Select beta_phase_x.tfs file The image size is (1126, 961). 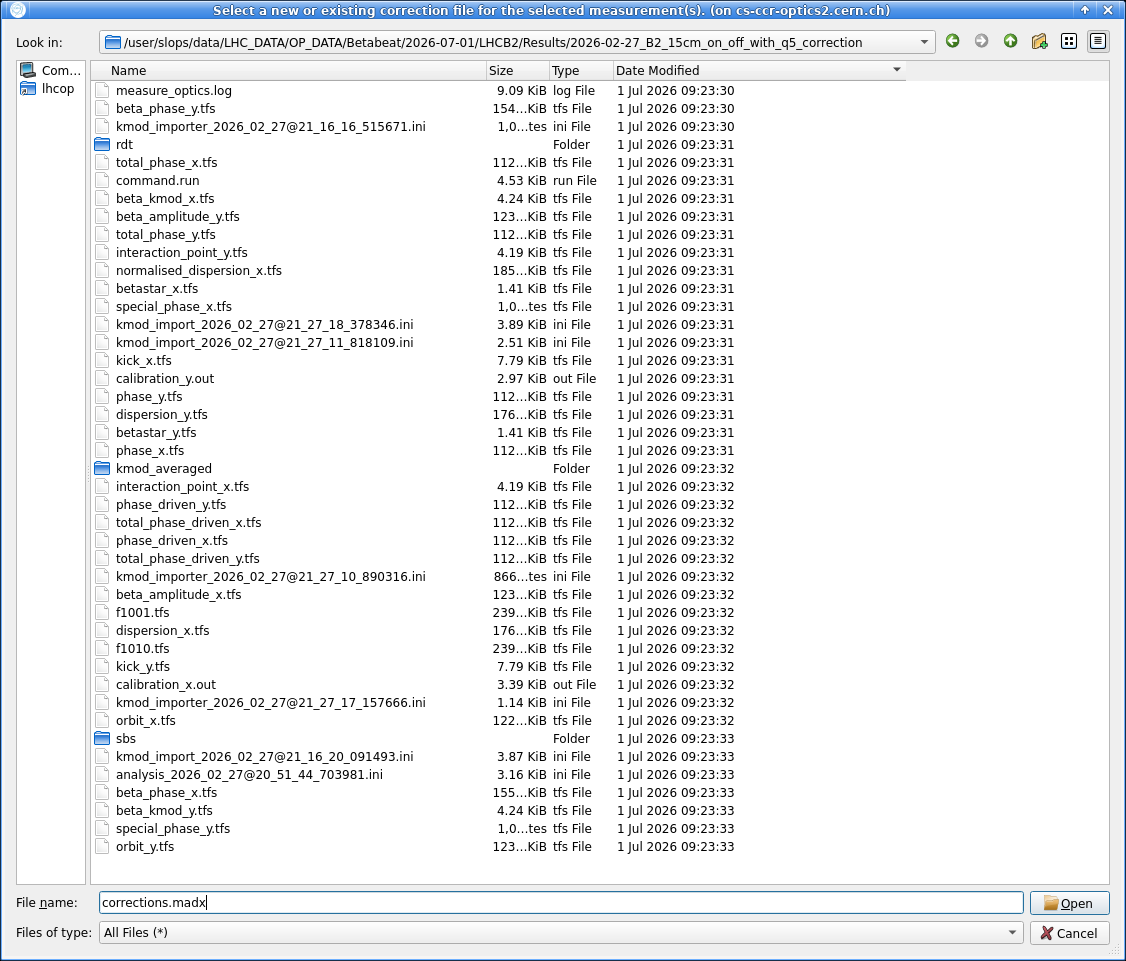(x=167, y=792)
